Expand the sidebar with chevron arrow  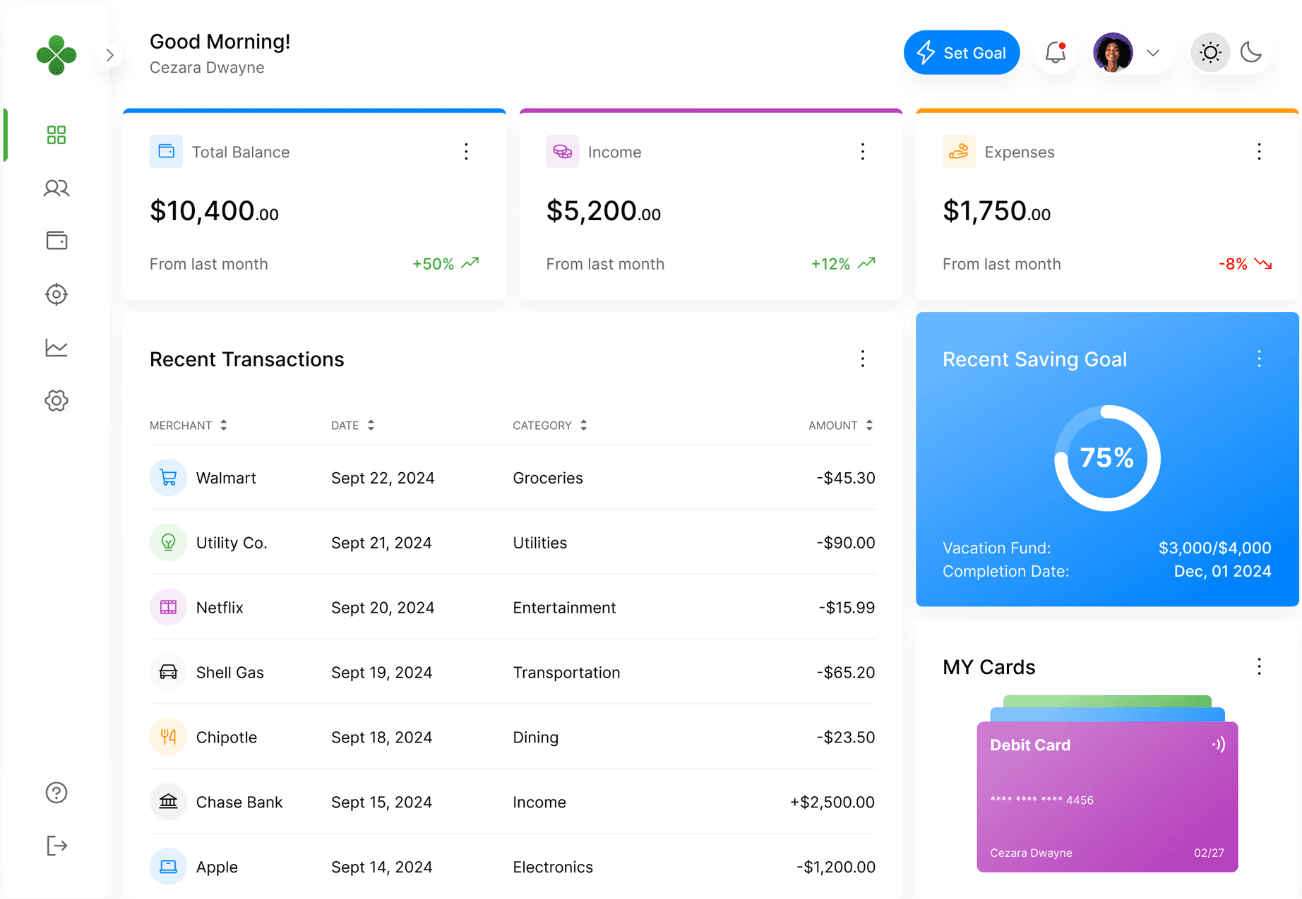click(x=110, y=55)
